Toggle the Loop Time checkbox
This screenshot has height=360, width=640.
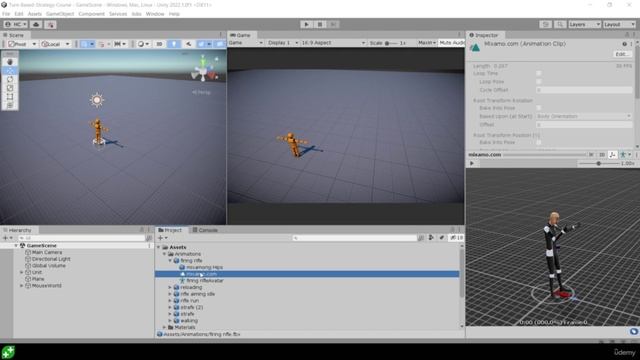coord(539,73)
